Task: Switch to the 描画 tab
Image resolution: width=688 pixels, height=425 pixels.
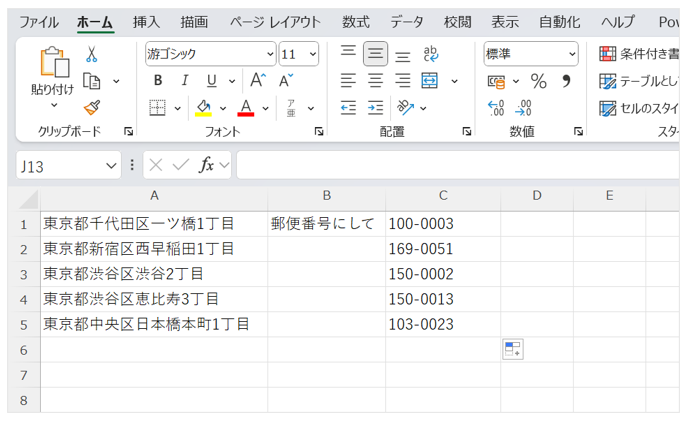Action: click(194, 22)
